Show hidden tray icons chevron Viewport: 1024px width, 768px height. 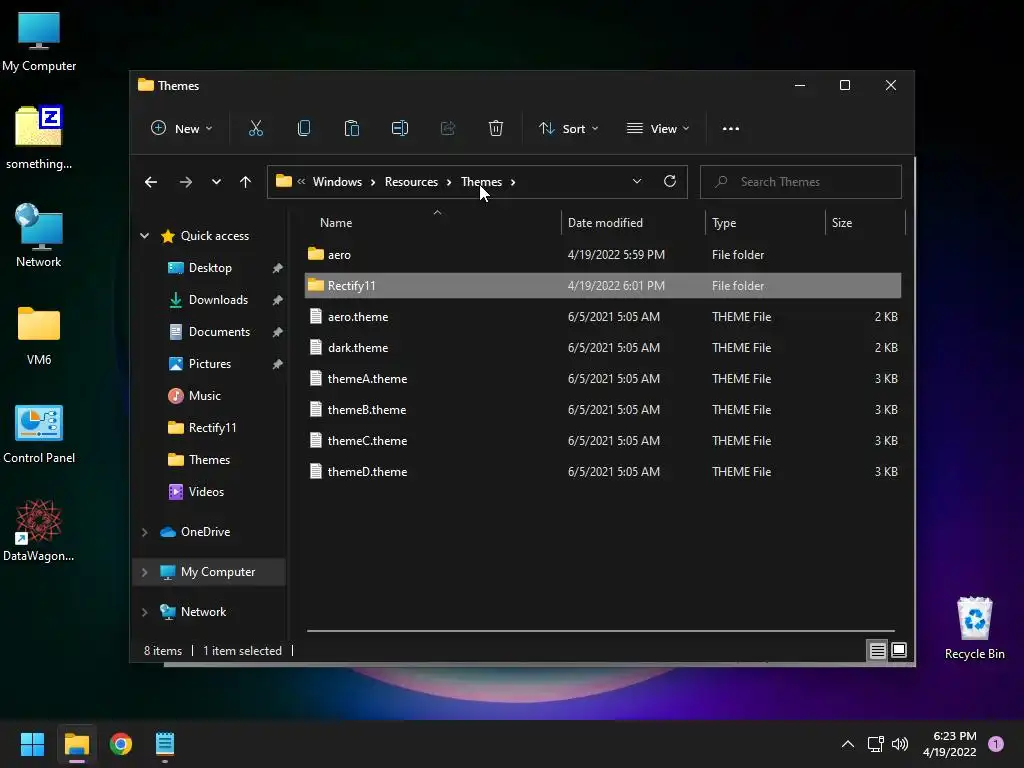(848, 744)
